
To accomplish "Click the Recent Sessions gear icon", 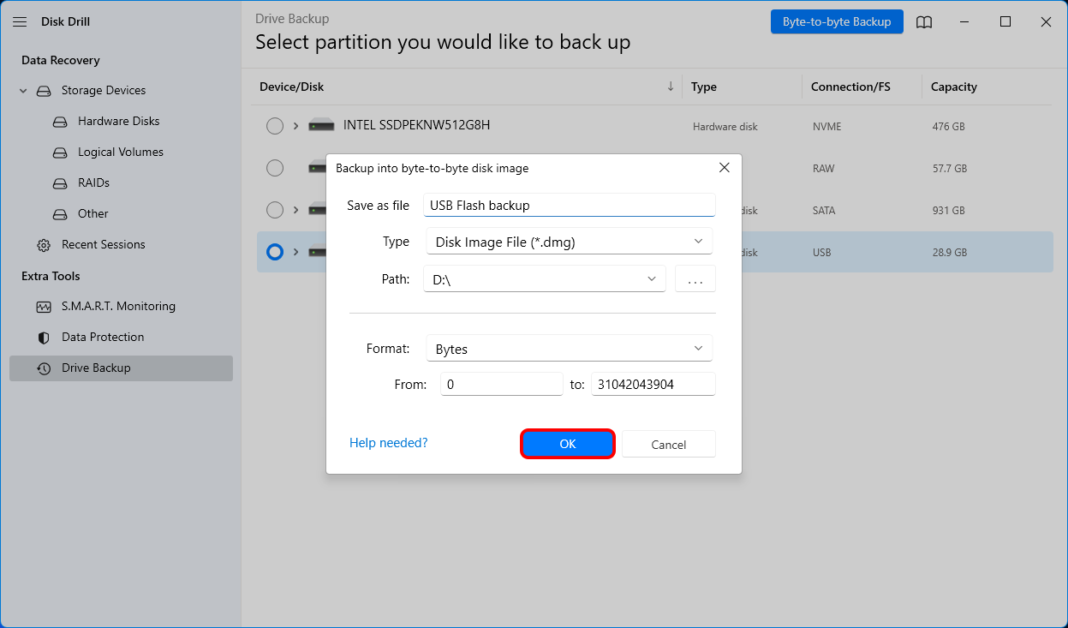I will (x=43, y=245).
